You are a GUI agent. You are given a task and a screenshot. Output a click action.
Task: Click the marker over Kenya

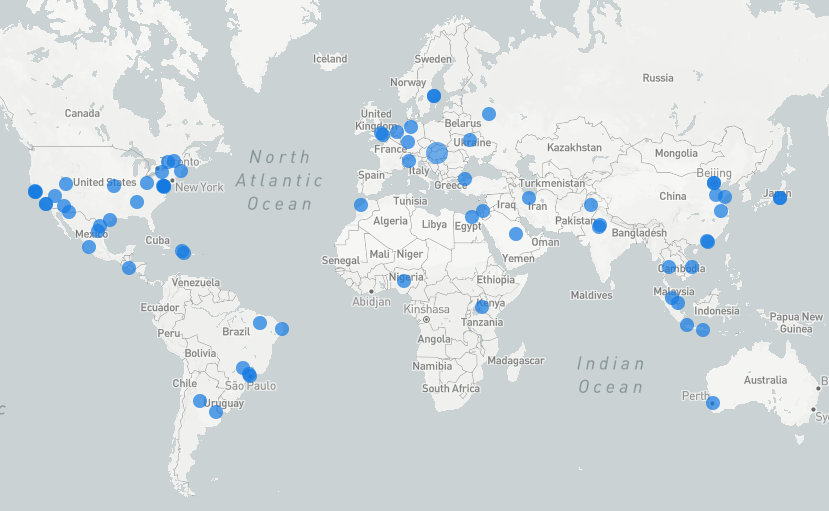click(482, 307)
